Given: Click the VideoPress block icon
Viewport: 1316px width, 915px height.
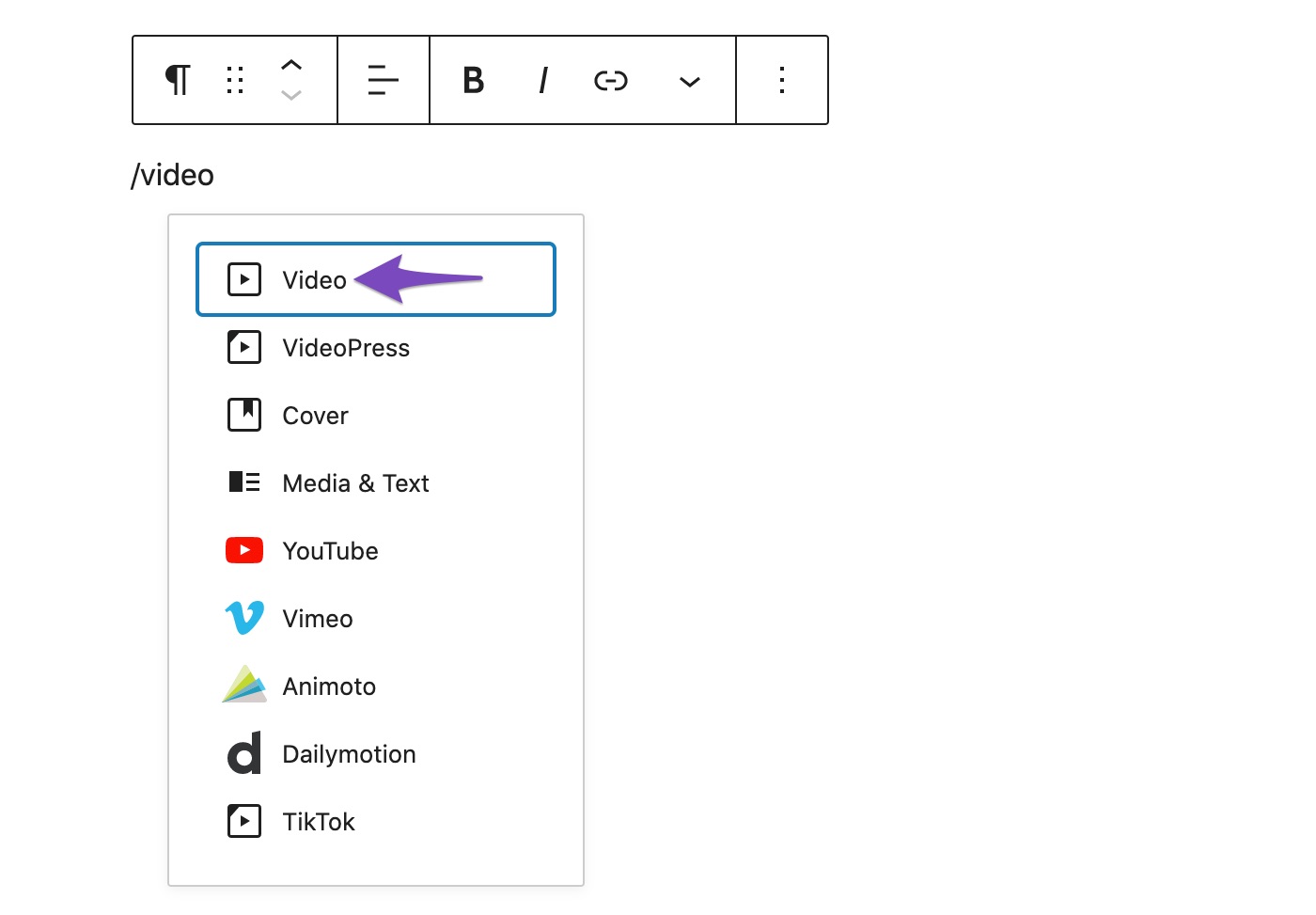Looking at the screenshot, I should 244,347.
